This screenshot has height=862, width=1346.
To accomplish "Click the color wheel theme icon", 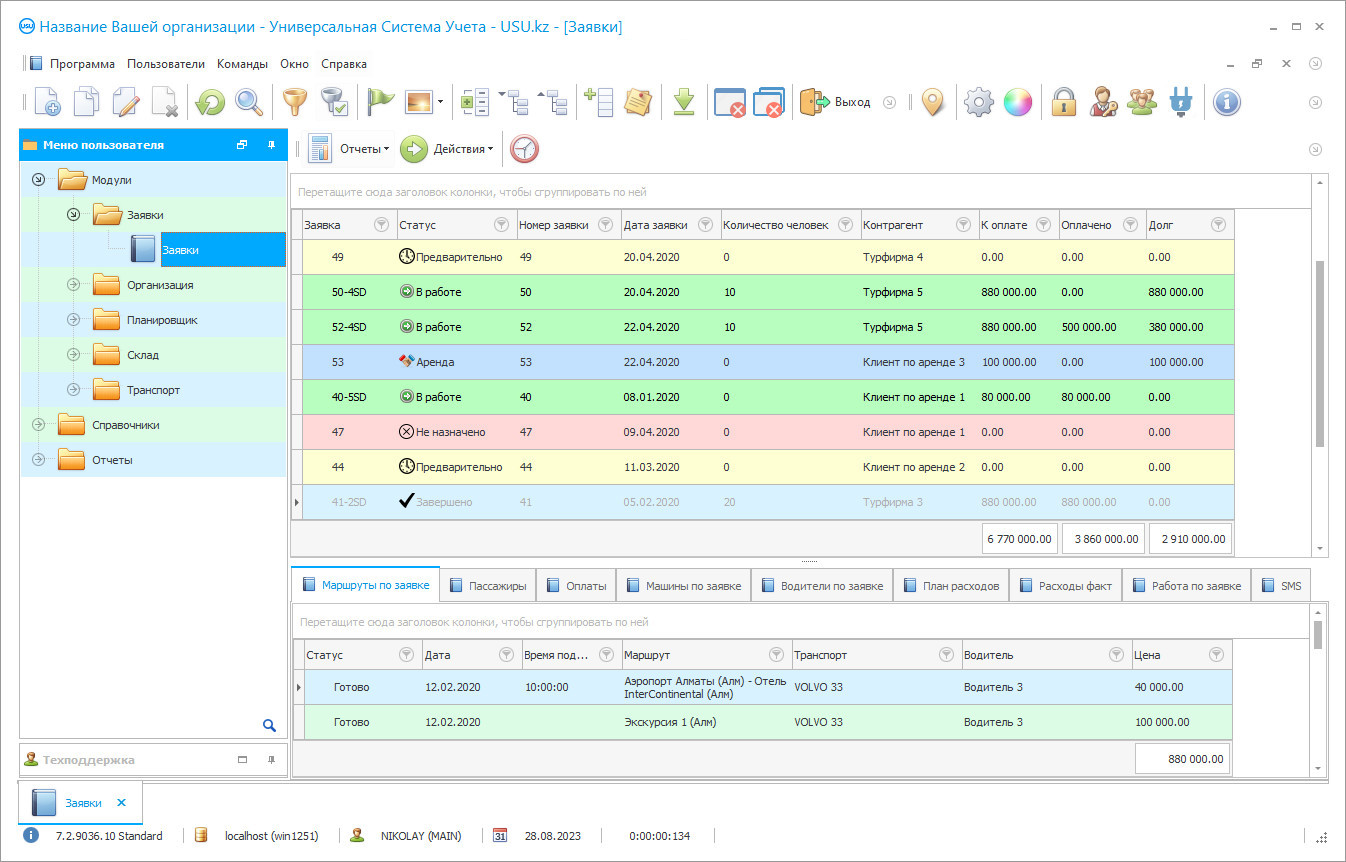I will 1018,102.
